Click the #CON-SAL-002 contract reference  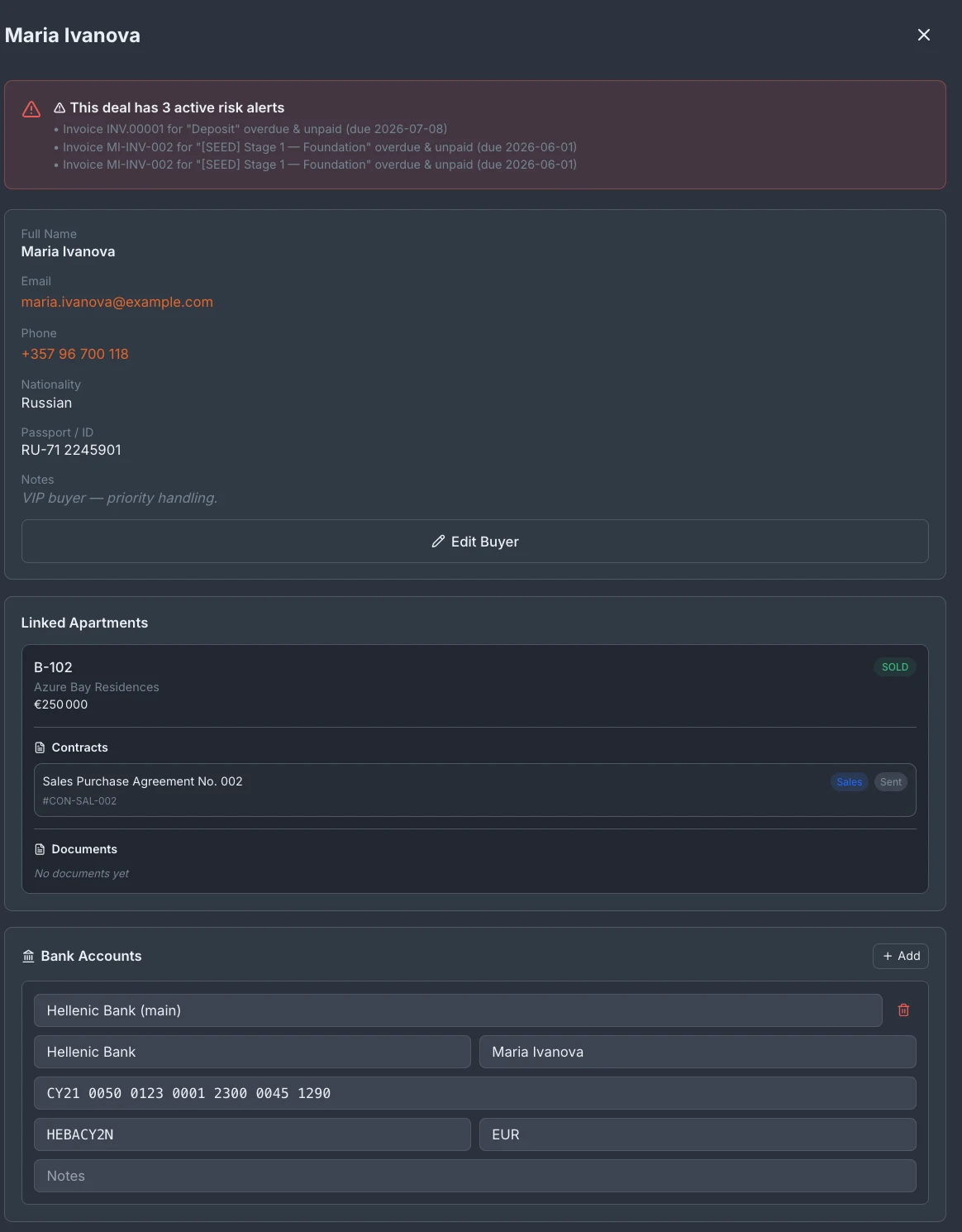79,801
